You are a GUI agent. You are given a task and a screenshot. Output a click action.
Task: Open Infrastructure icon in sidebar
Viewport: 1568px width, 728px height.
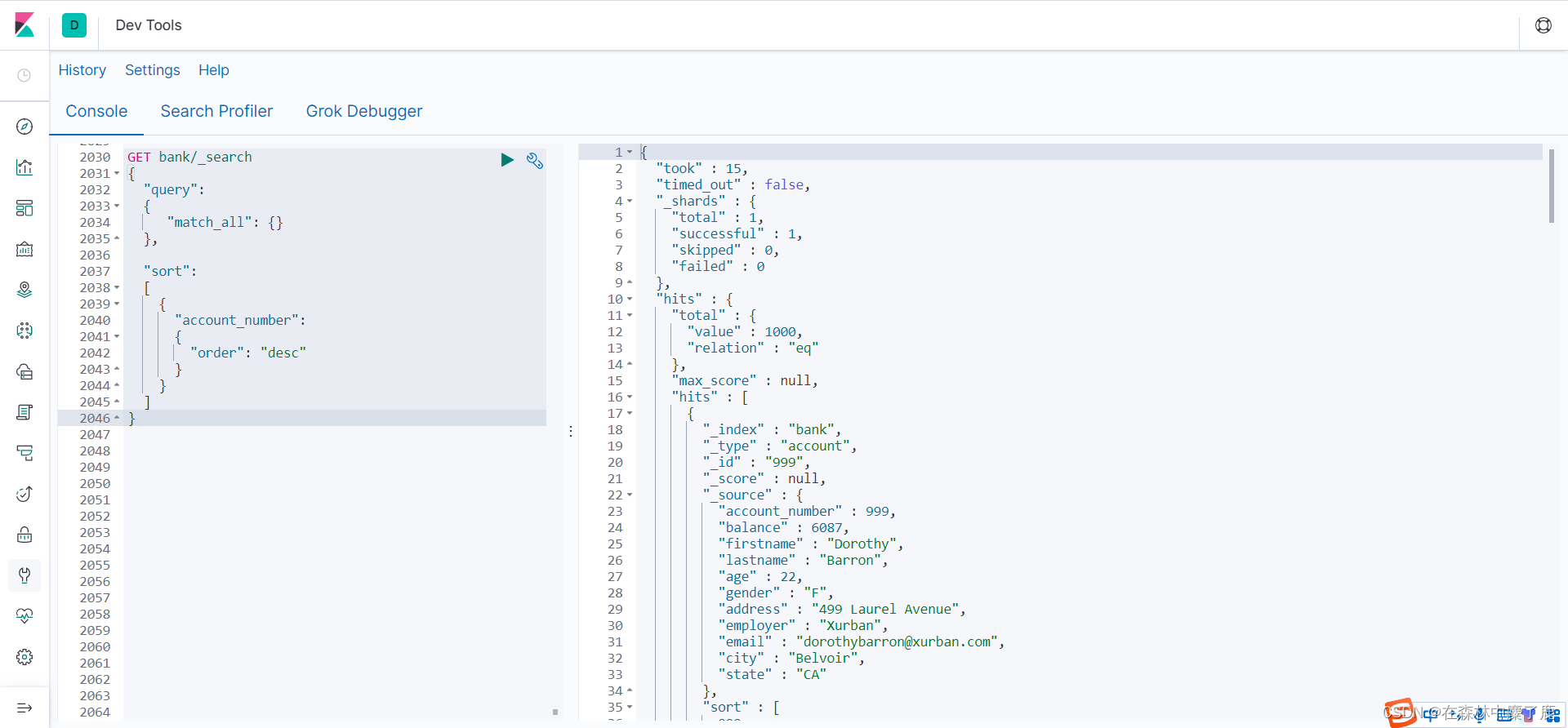(x=24, y=371)
